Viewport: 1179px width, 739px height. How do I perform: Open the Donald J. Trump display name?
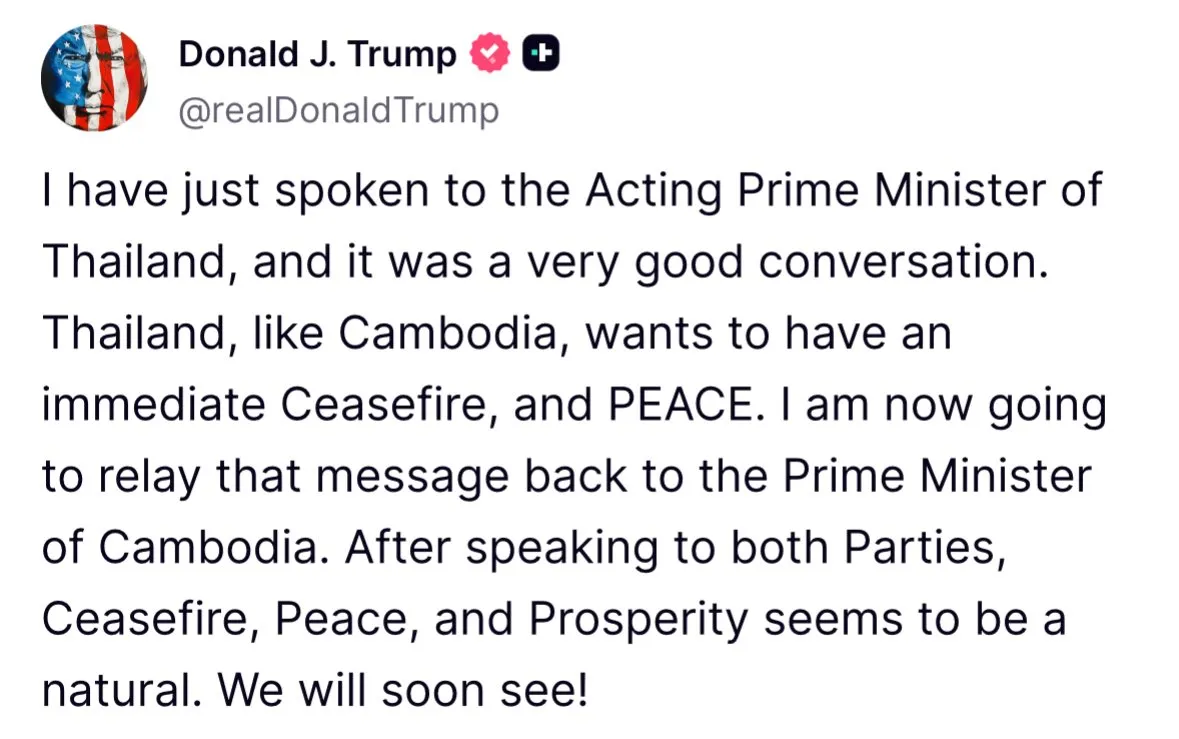(x=317, y=54)
